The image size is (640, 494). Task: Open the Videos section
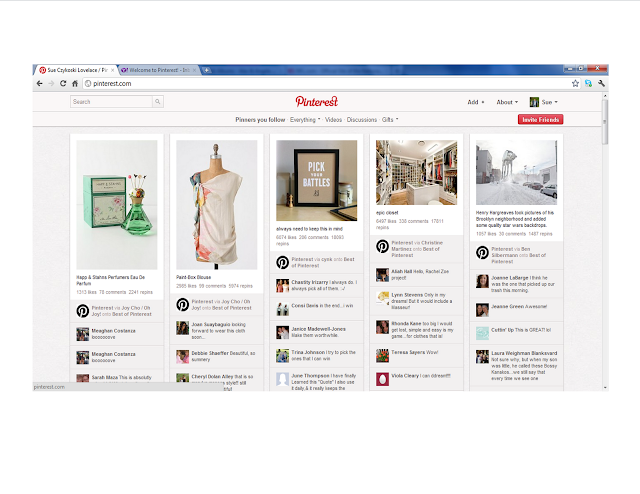tap(333, 120)
